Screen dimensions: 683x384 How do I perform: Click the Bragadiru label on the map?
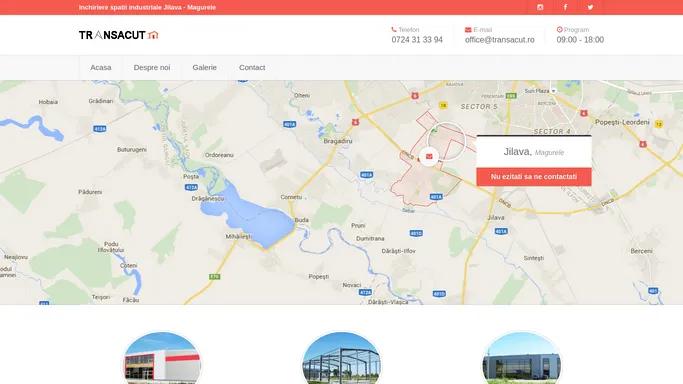point(338,141)
